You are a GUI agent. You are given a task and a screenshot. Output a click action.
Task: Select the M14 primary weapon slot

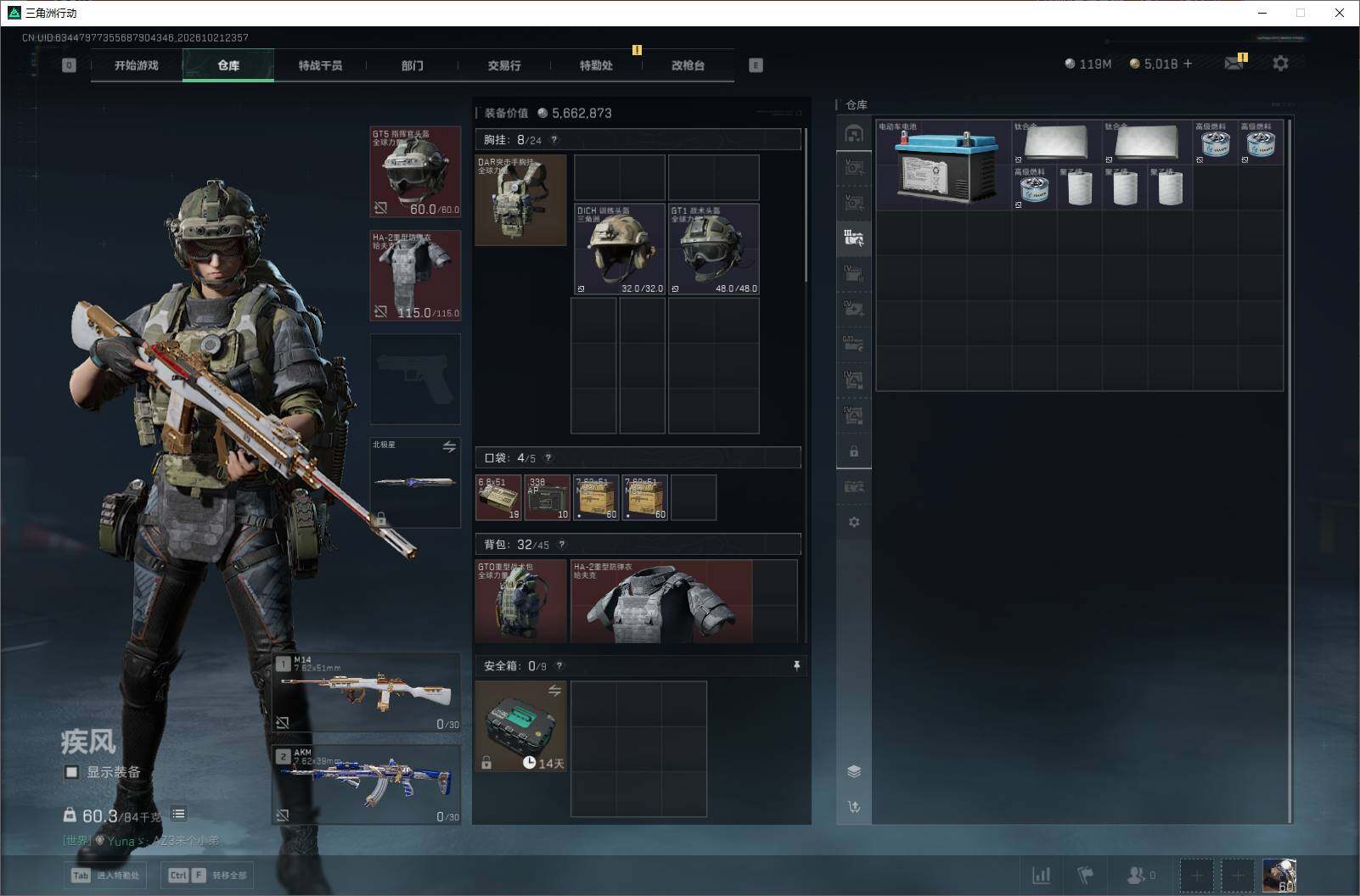click(367, 692)
